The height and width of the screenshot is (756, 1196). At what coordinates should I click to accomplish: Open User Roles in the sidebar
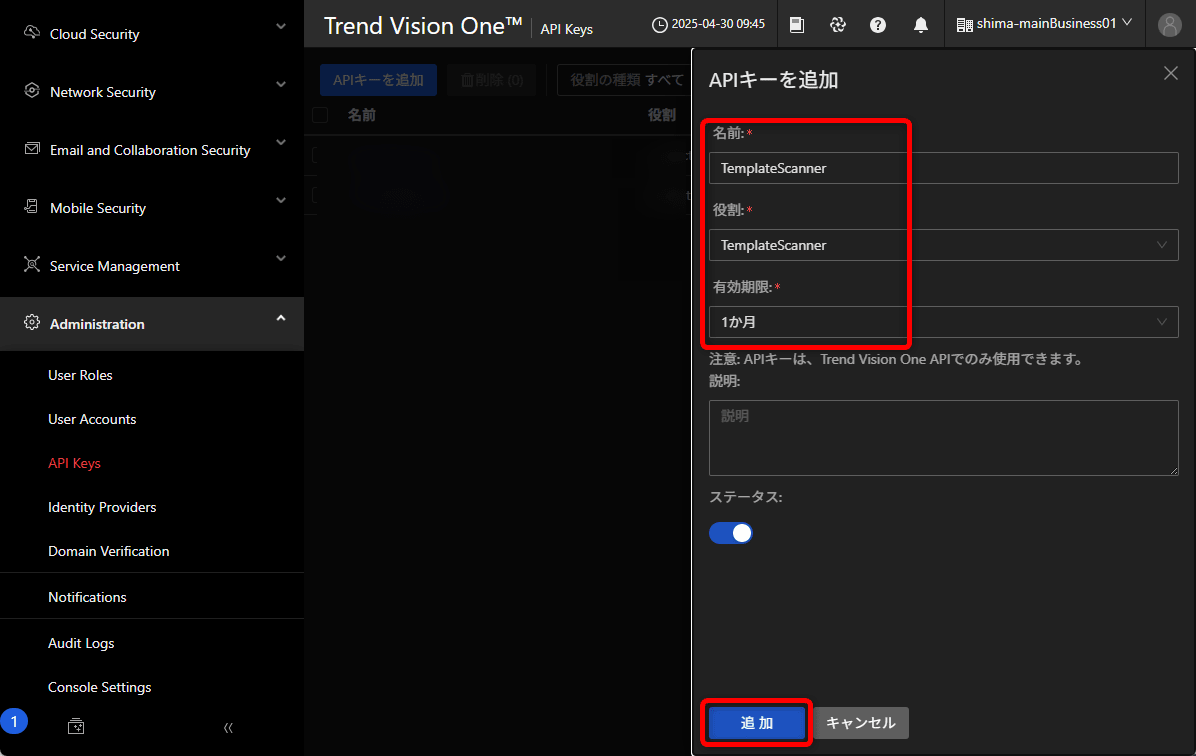pyautogui.click(x=80, y=375)
